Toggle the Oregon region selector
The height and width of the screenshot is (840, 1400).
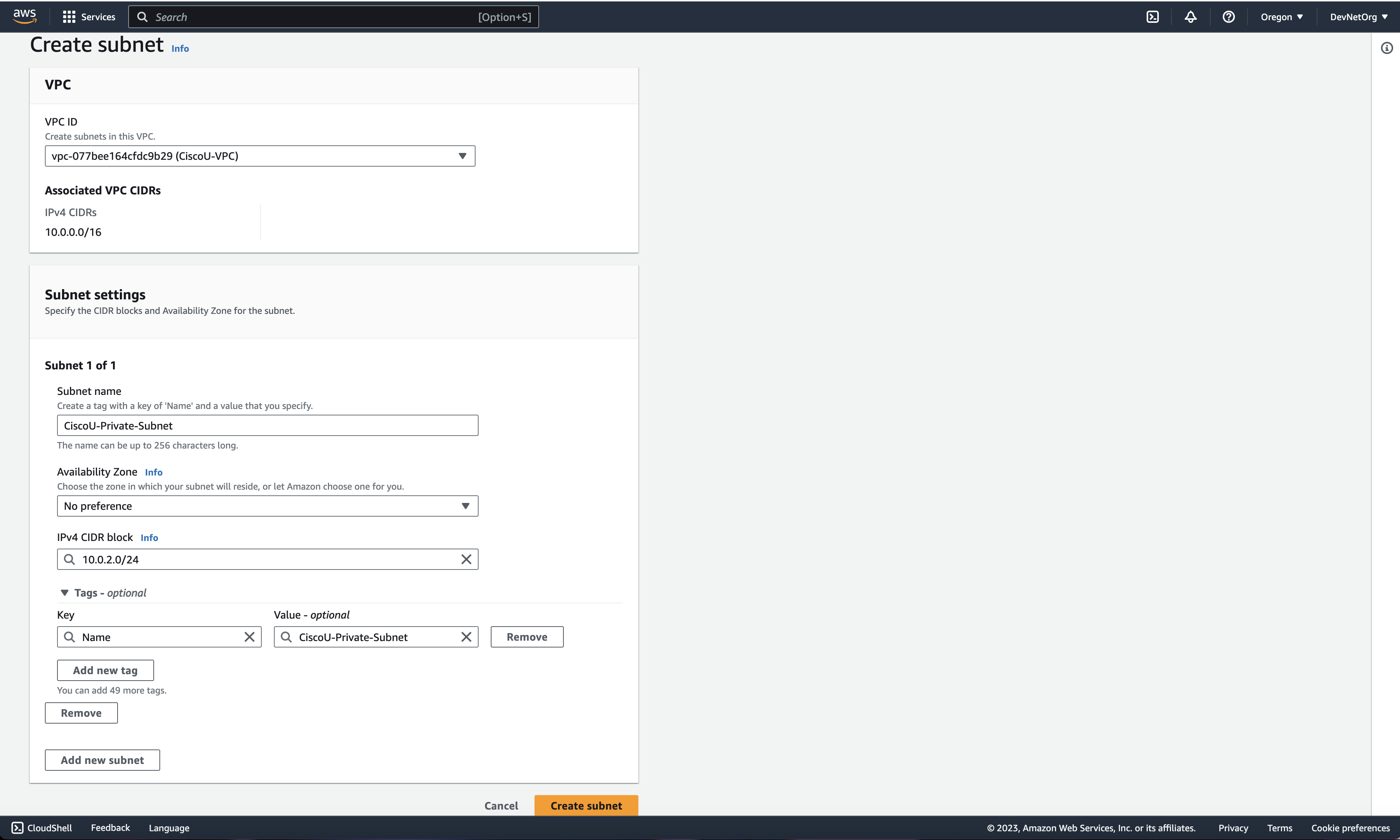(1283, 16)
